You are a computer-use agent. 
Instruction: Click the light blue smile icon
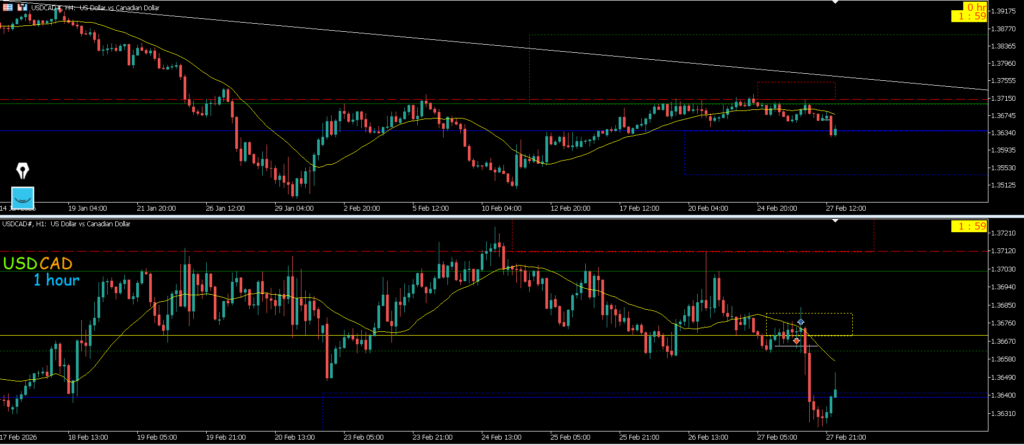(22, 197)
